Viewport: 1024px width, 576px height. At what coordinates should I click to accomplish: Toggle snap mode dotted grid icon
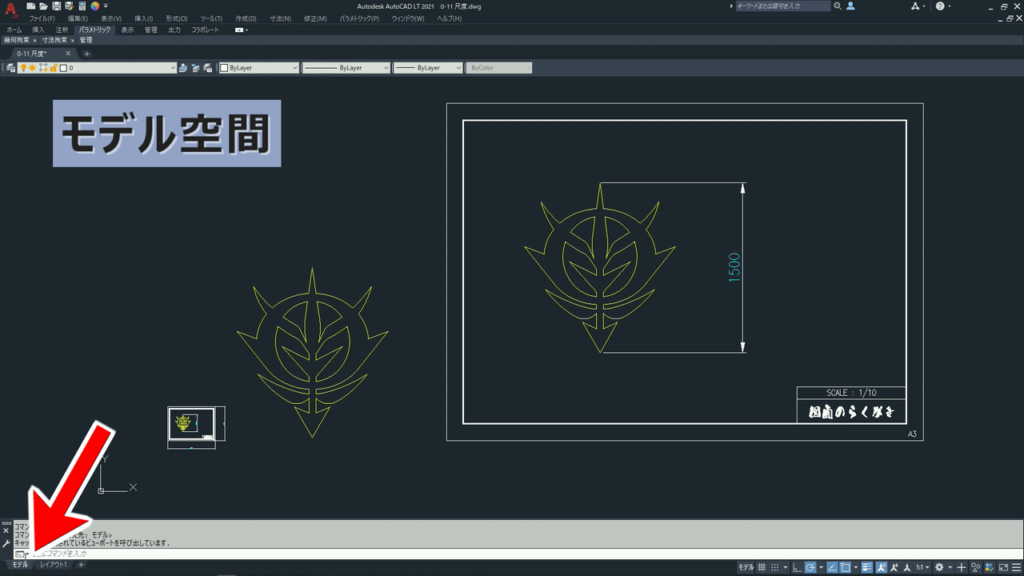(775, 568)
